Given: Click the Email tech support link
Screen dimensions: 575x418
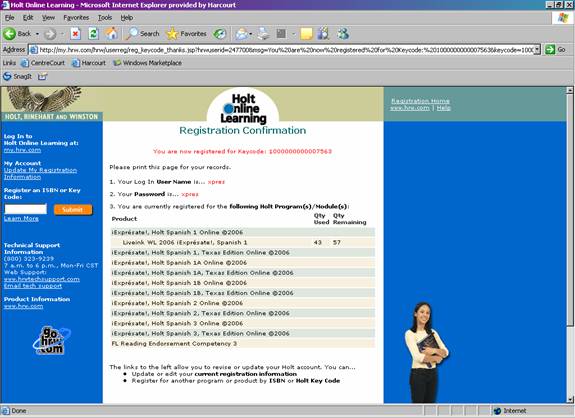Looking at the screenshot, I should tap(33, 286).
